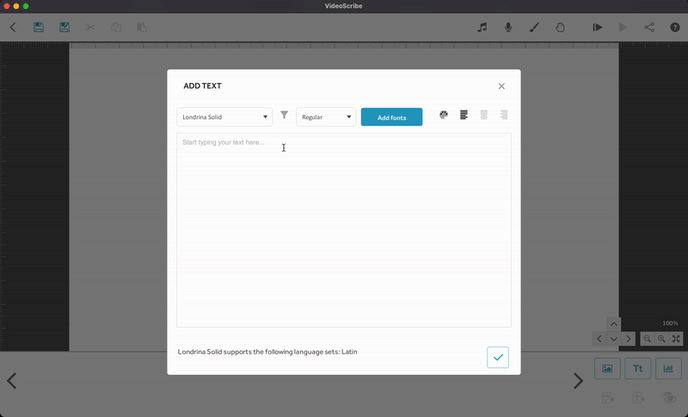Click the Save As icon with pencil
The width and height of the screenshot is (688, 417).
[x=64, y=27]
